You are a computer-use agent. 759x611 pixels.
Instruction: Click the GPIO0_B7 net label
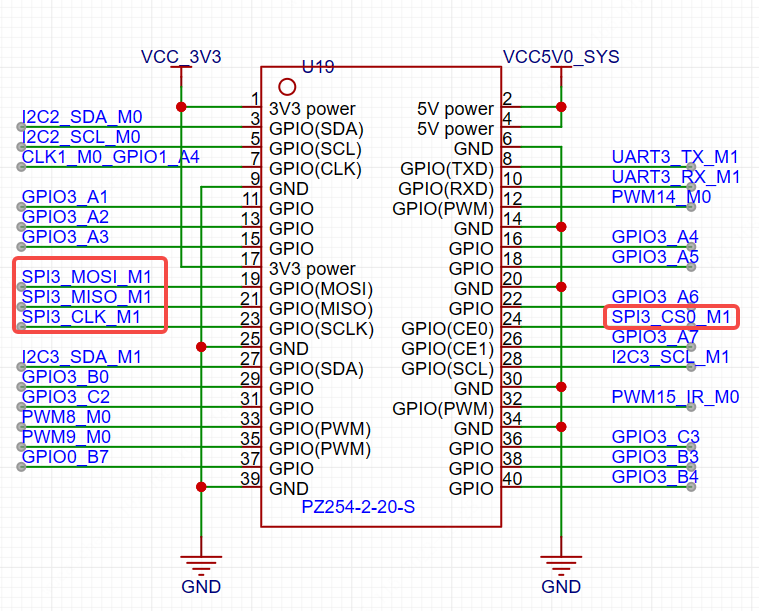coord(66,457)
